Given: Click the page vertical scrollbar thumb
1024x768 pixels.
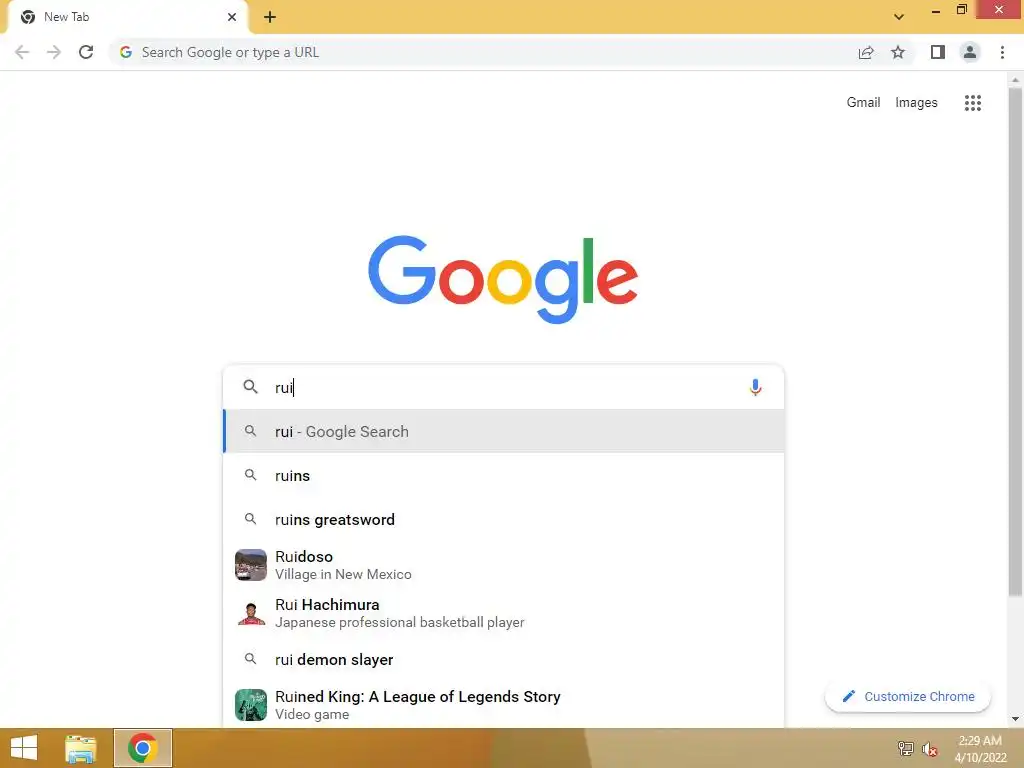Looking at the screenshot, I should tap(1015, 341).
